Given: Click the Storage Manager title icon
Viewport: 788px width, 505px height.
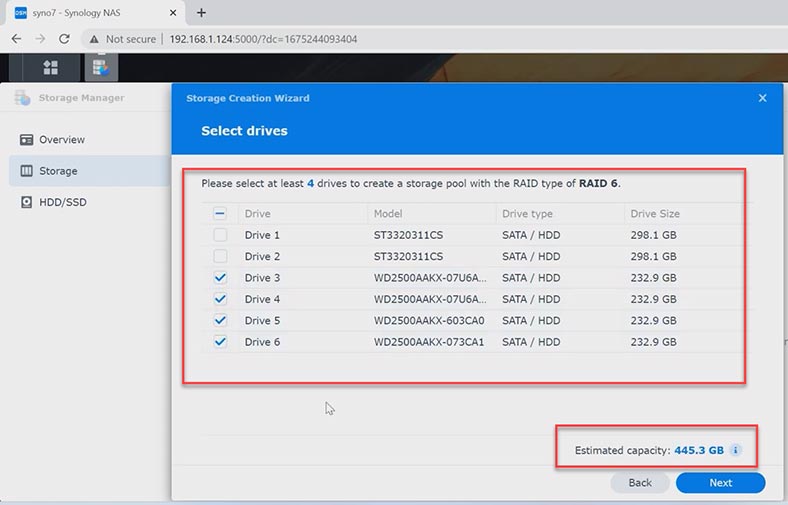Looking at the screenshot, I should pos(23,98).
